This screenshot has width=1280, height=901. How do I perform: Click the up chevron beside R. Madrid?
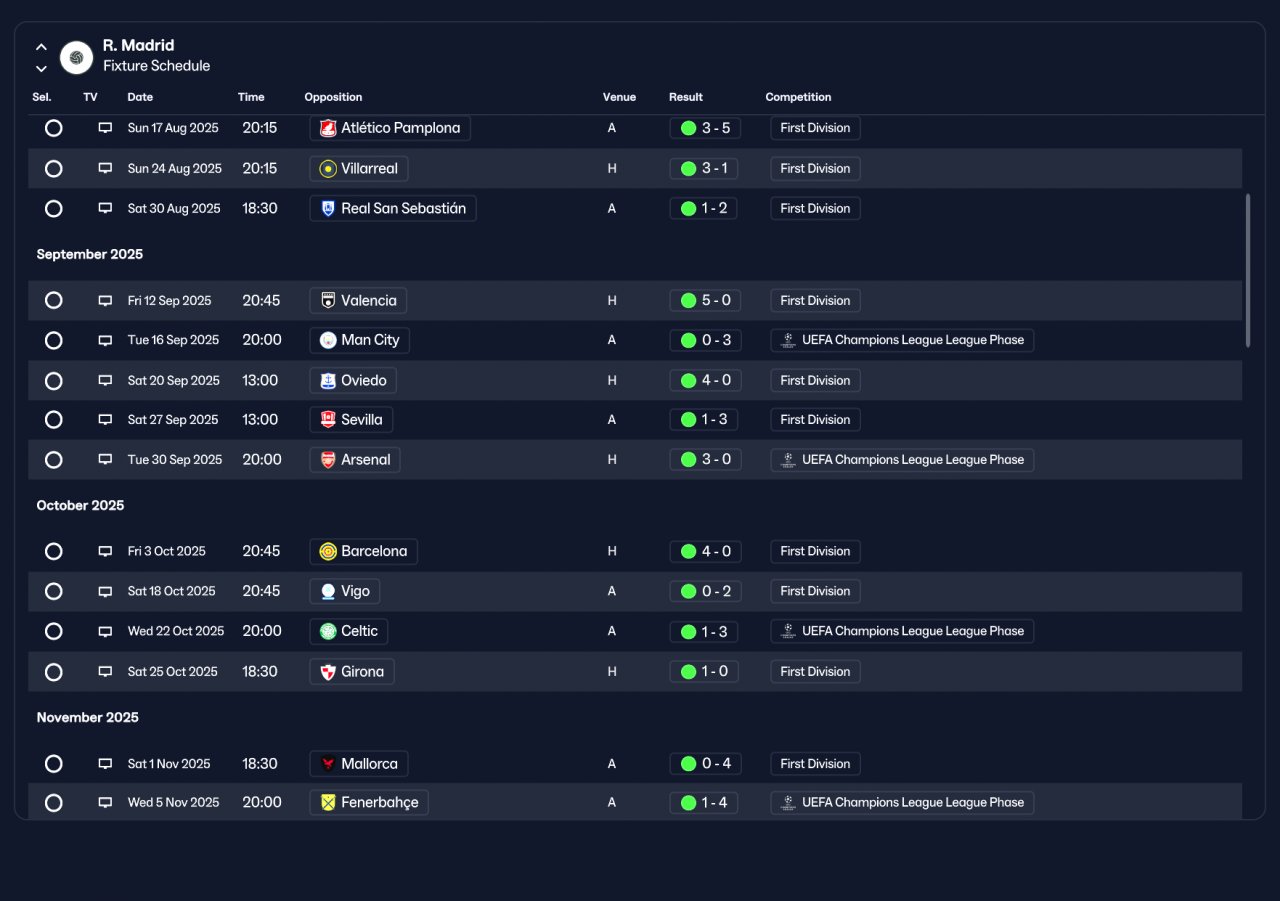[x=41, y=46]
